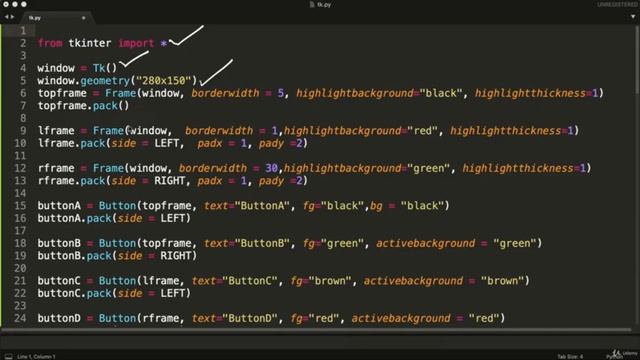Go to the next tab with the right arrow
This screenshot has height=360, width=640.
point(12,17)
